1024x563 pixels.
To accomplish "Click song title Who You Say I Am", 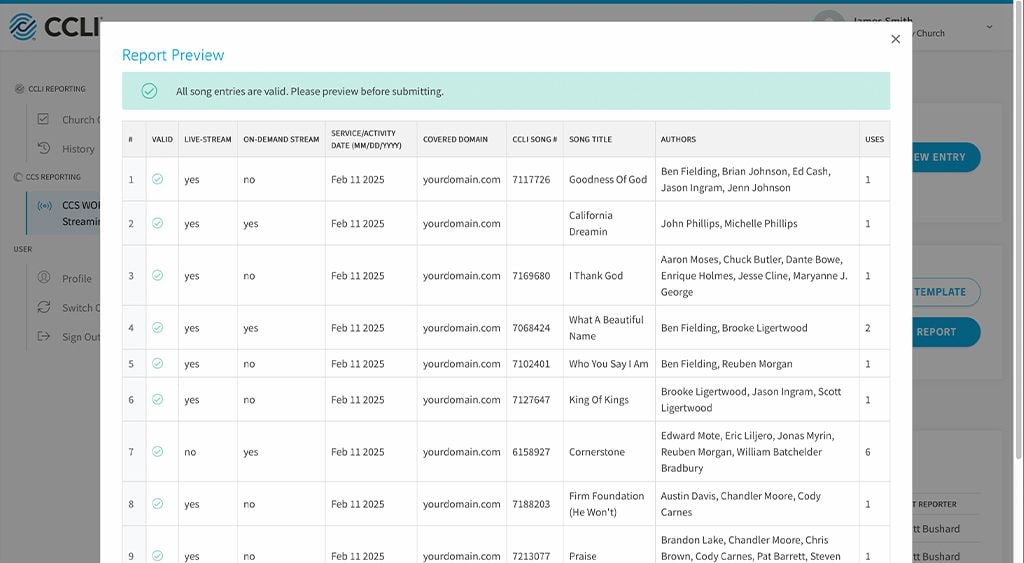I will click(609, 364).
